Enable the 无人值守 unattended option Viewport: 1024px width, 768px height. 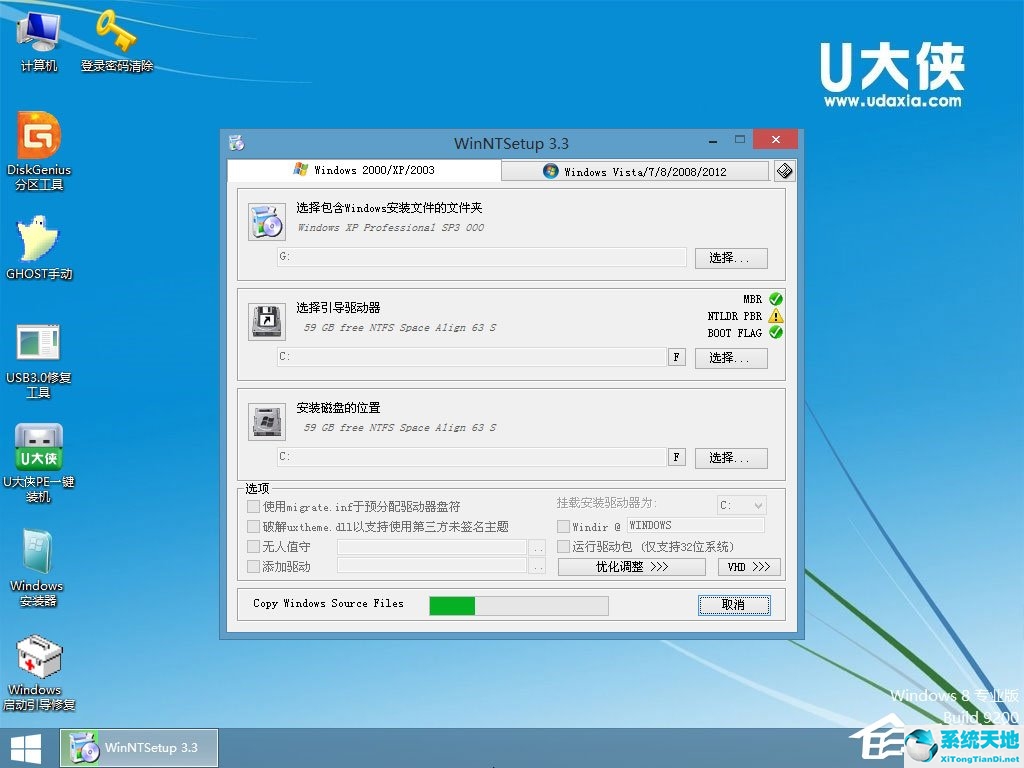point(251,546)
